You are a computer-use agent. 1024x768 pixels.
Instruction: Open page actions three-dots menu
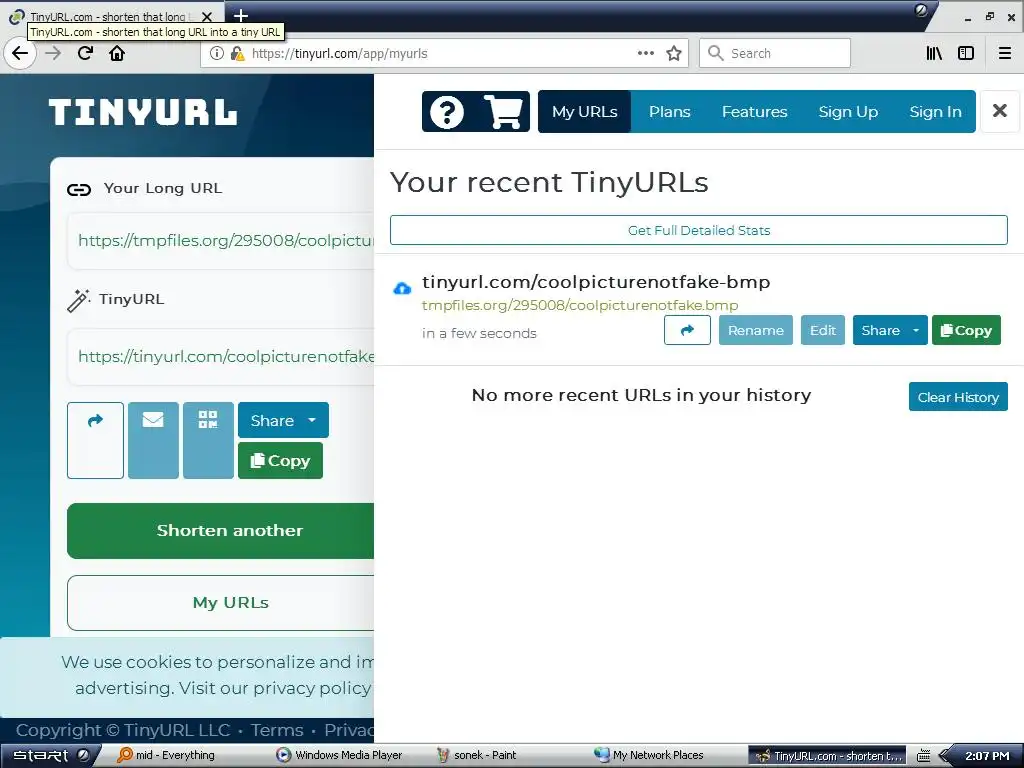[x=645, y=54]
